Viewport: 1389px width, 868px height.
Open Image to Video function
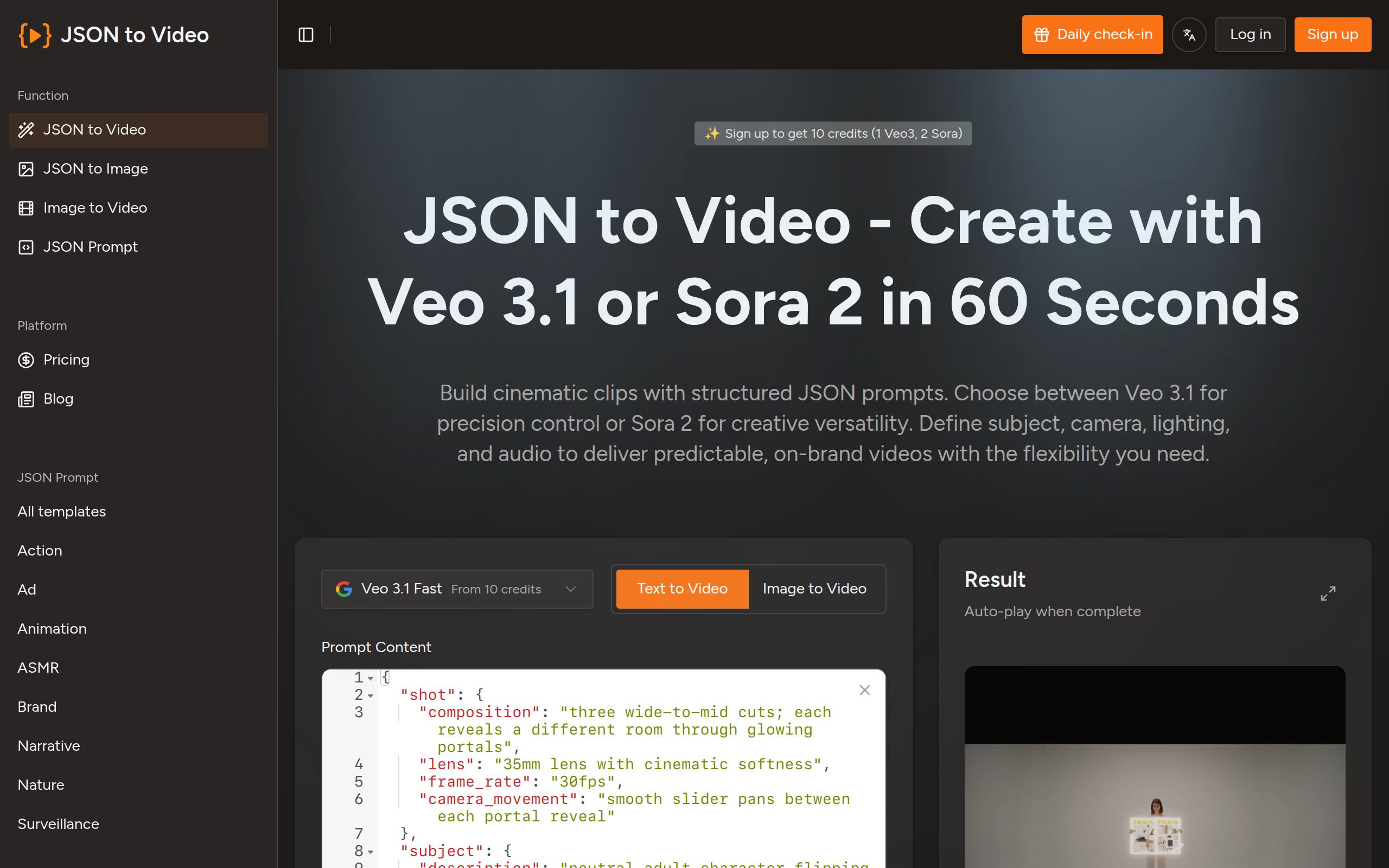tap(95, 208)
